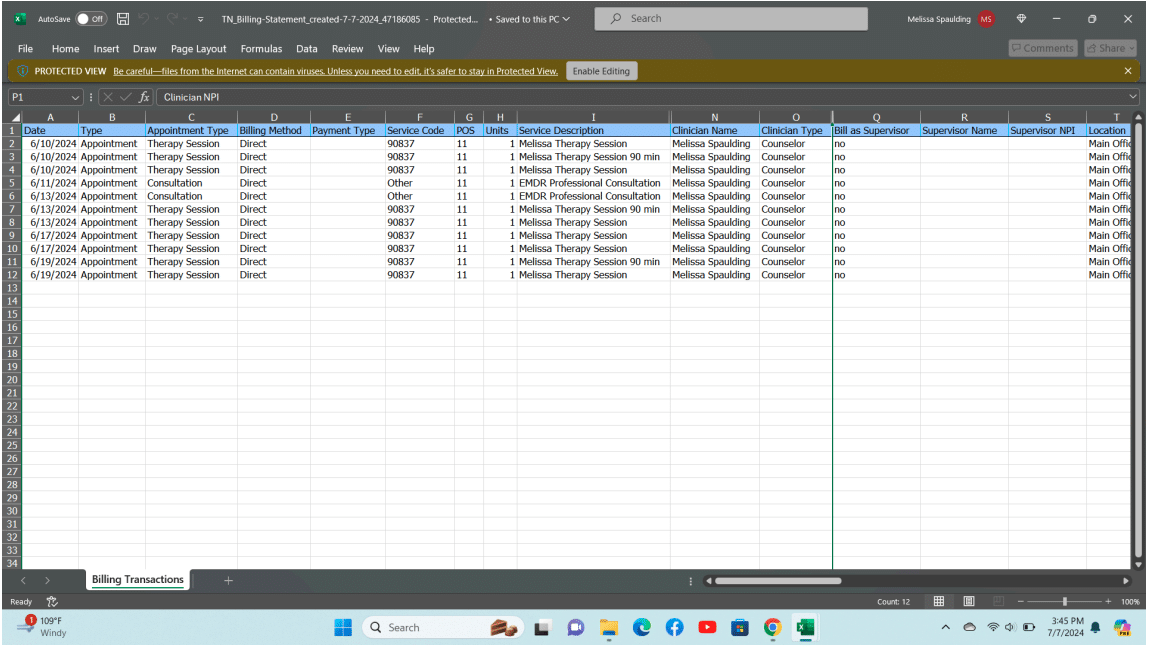Select the cell containing 6/19/2024
The height and width of the screenshot is (648, 1149).
click(50, 261)
